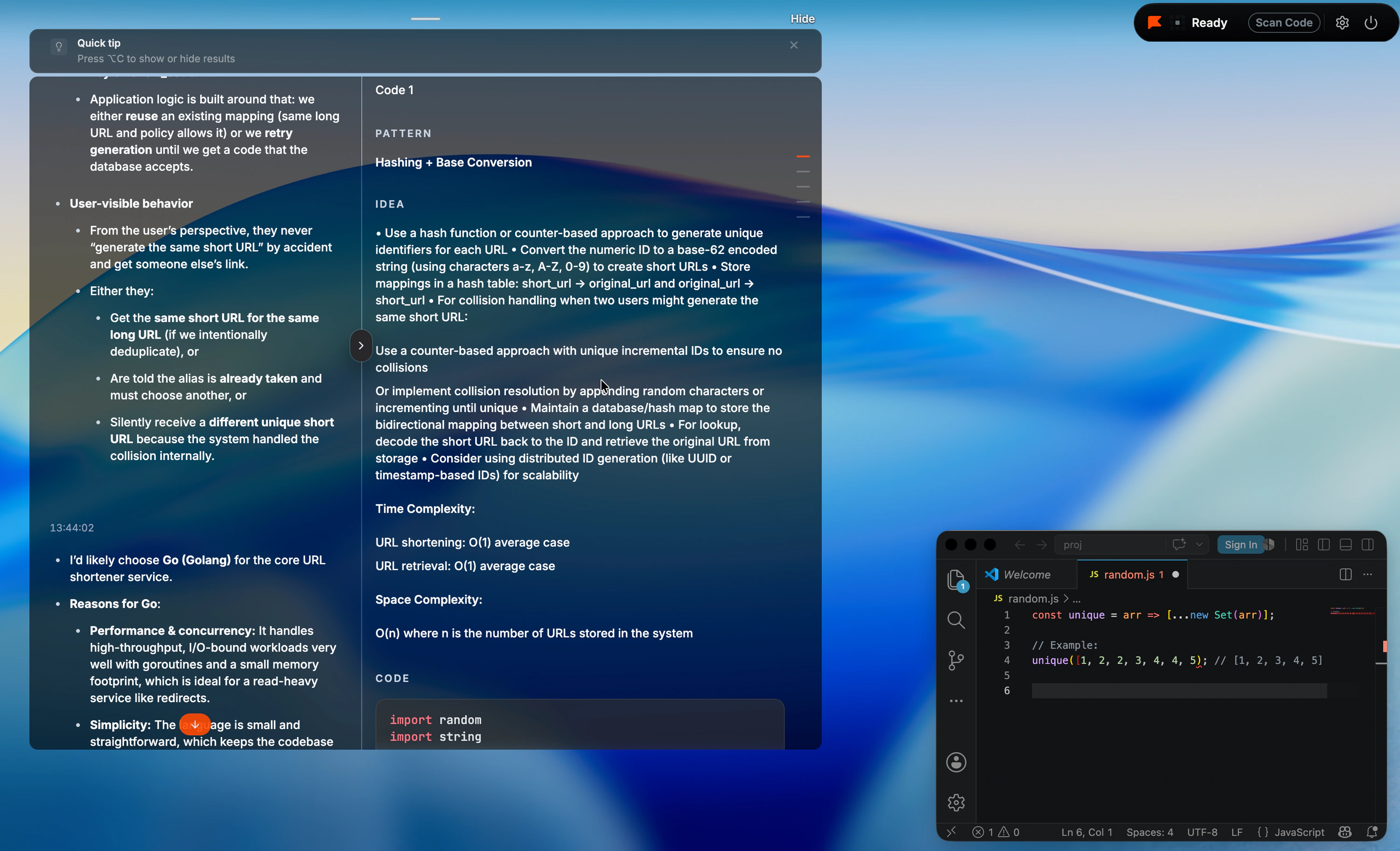This screenshot has height=851, width=1400.
Task: Click the lightbulb Quick tip icon
Action: tap(58, 47)
